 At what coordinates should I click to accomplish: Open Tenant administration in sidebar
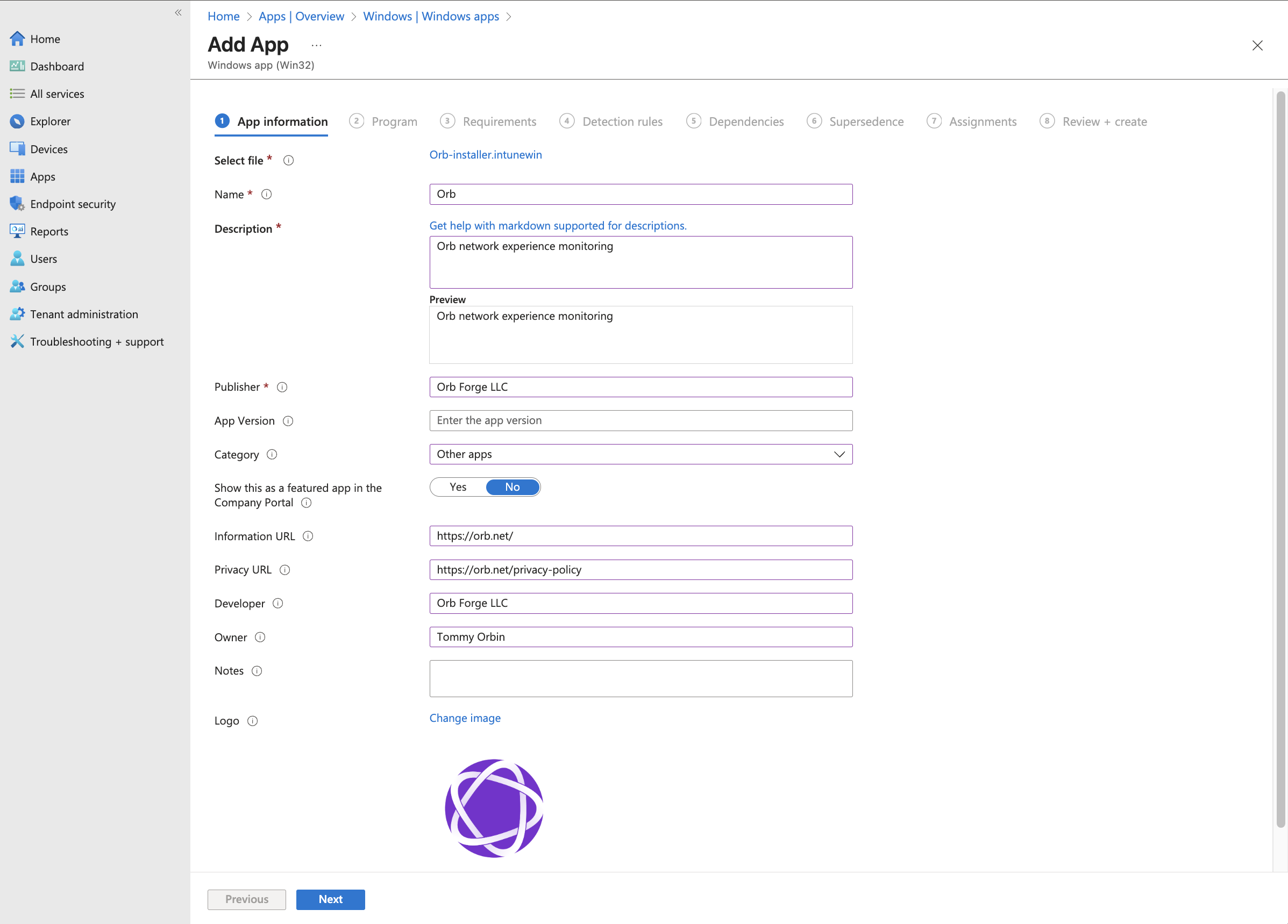pyautogui.click(x=83, y=314)
